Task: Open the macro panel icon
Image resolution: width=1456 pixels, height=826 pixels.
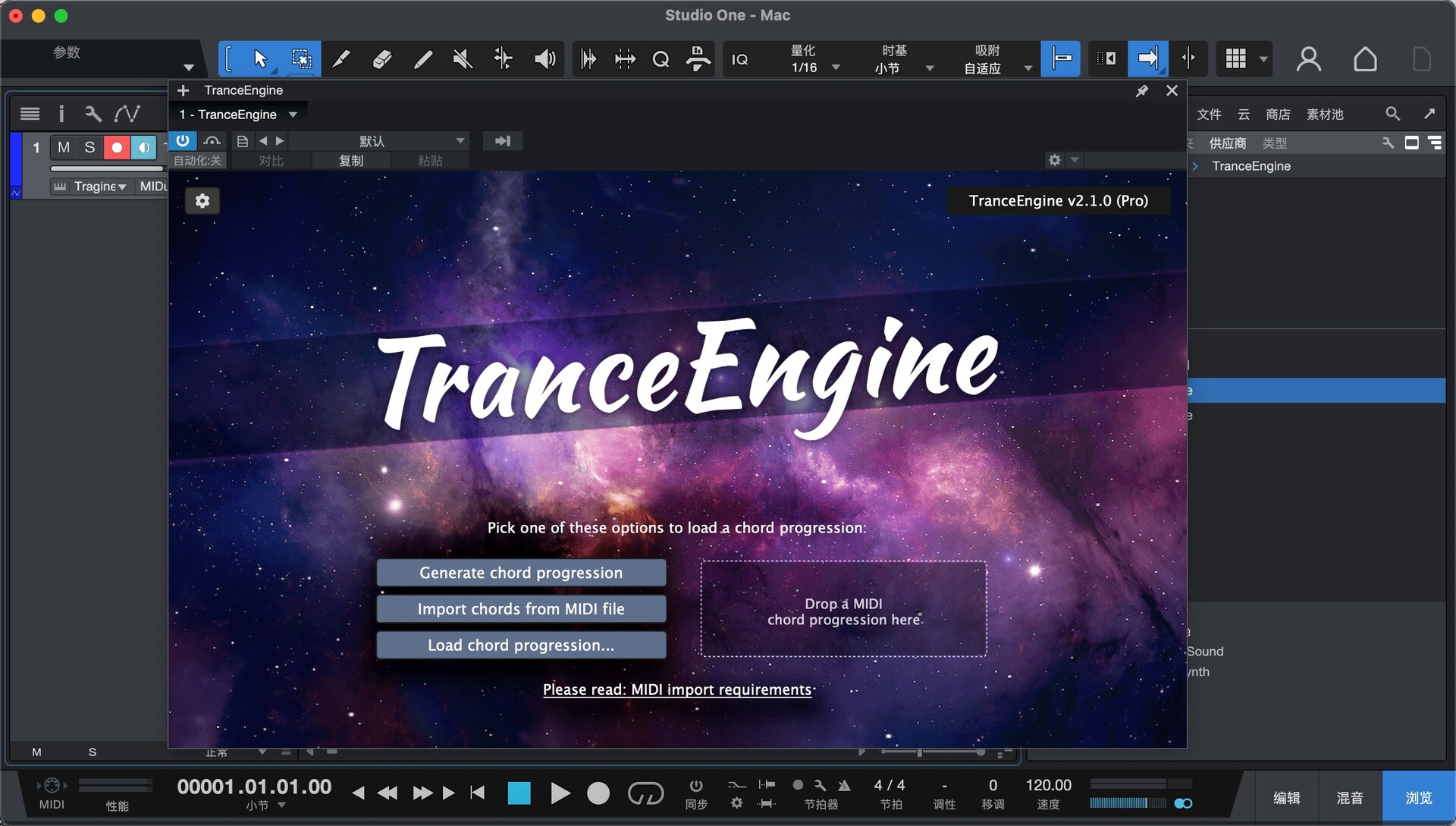Action: [x=698, y=59]
